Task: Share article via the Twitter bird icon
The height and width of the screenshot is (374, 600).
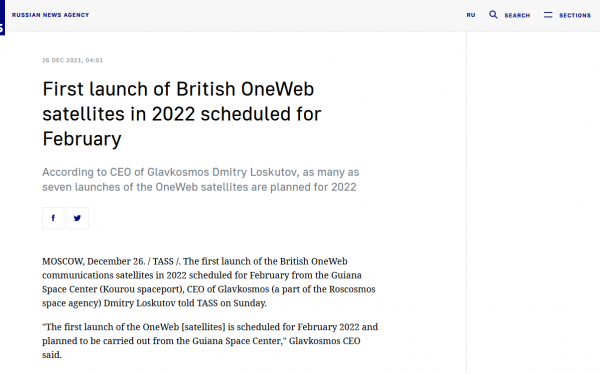Action: pyautogui.click(x=78, y=218)
